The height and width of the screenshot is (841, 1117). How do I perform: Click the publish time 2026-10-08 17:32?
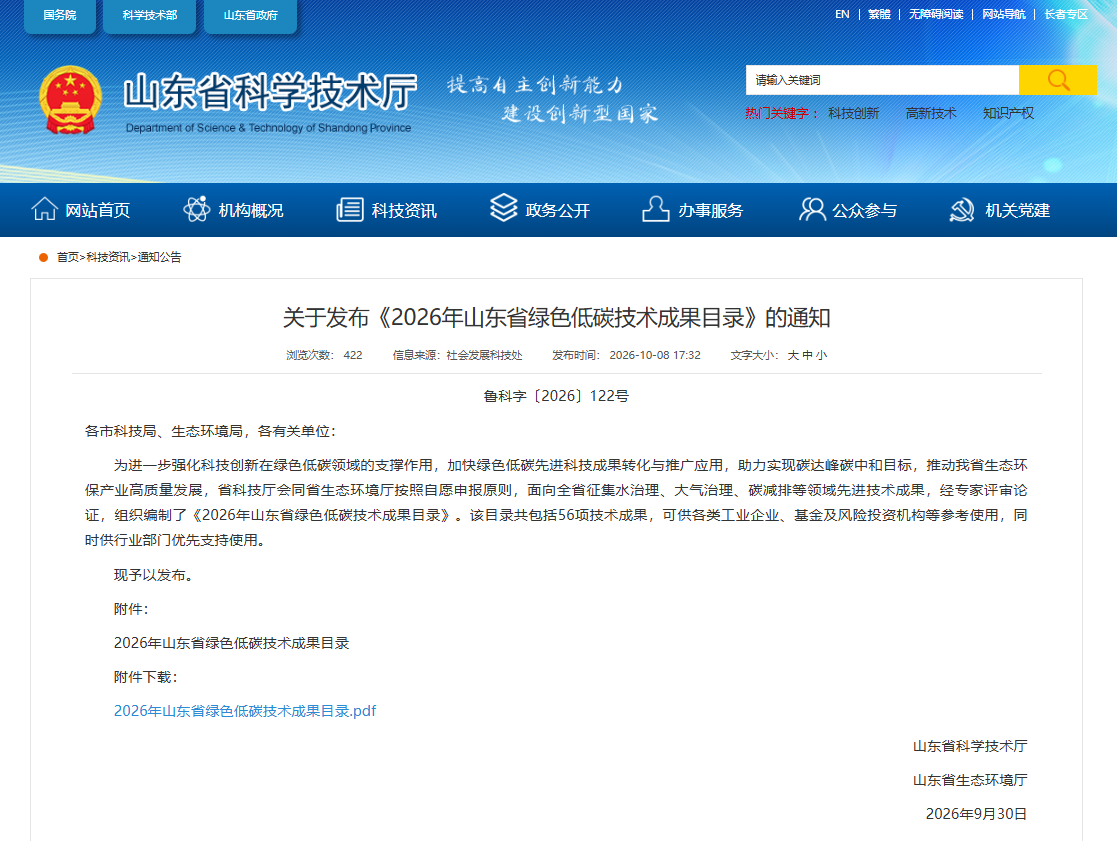[x=655, y=355]
